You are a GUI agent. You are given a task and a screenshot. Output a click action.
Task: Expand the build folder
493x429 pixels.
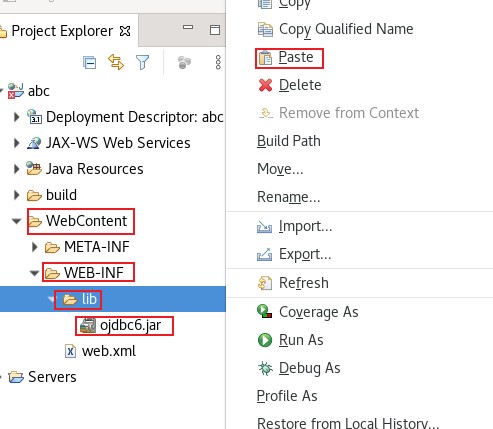click(16, 195)
